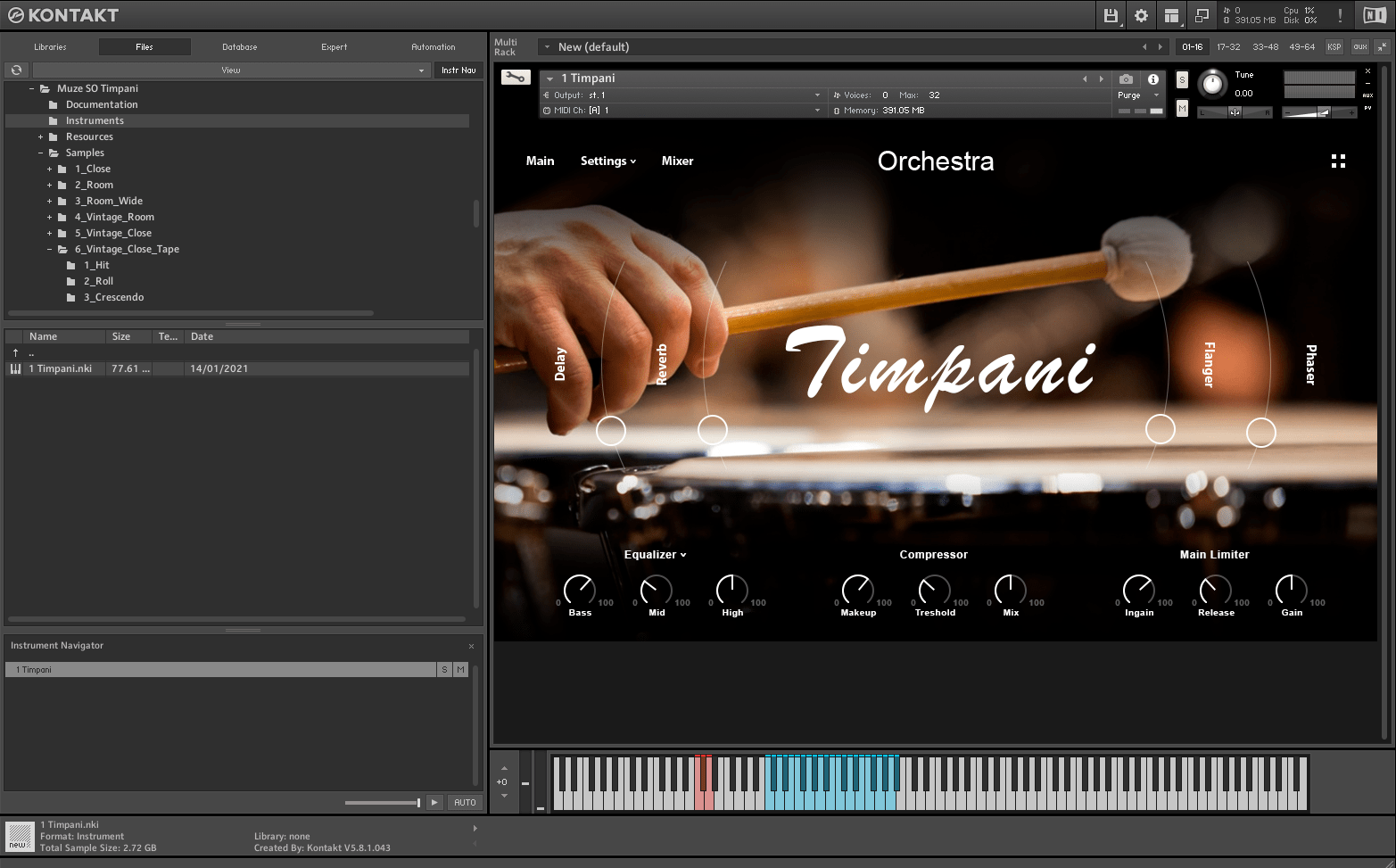Open the Mixer page
This screenshot has height=868, width=1396.
click(x=677, y=161)
